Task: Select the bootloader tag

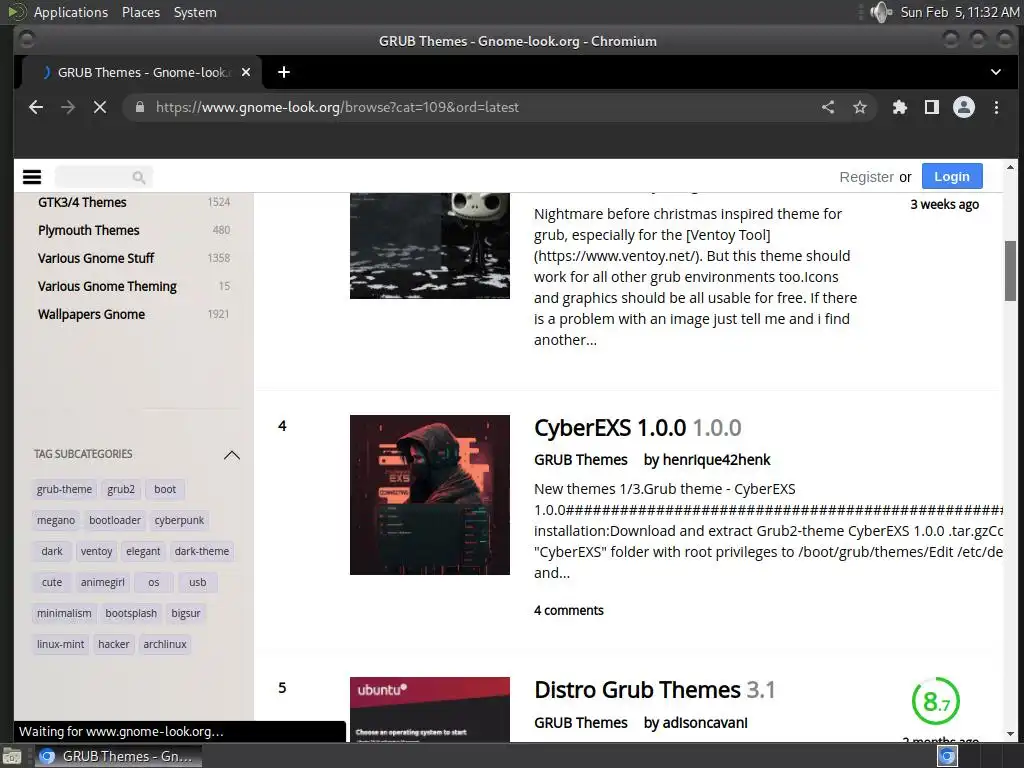Action: click(x=115, y=520)
